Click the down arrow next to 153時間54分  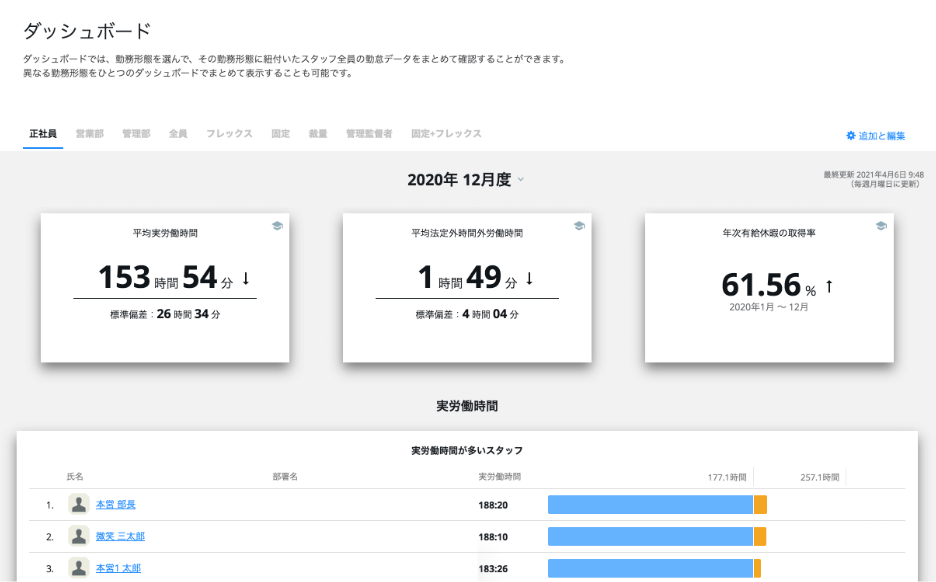pos(245,279)
